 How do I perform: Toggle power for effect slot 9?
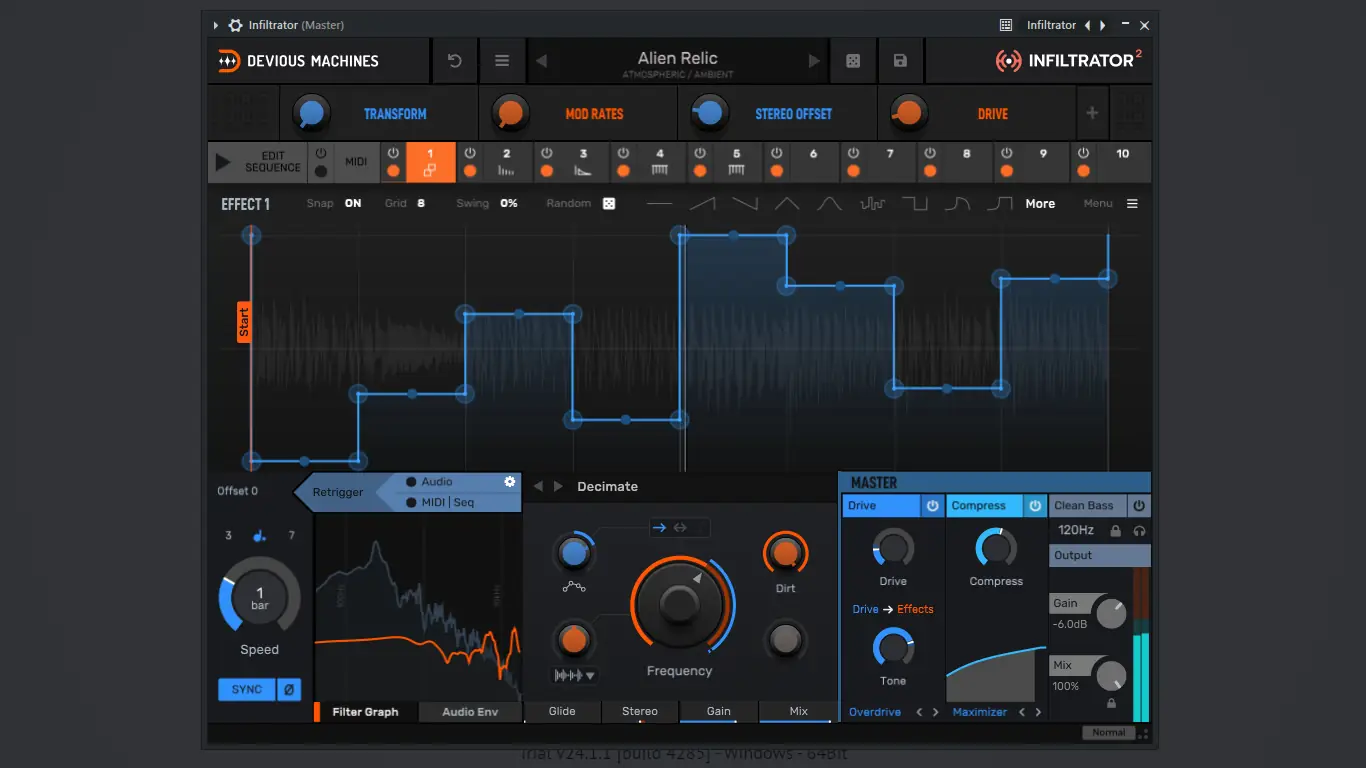1006,153
